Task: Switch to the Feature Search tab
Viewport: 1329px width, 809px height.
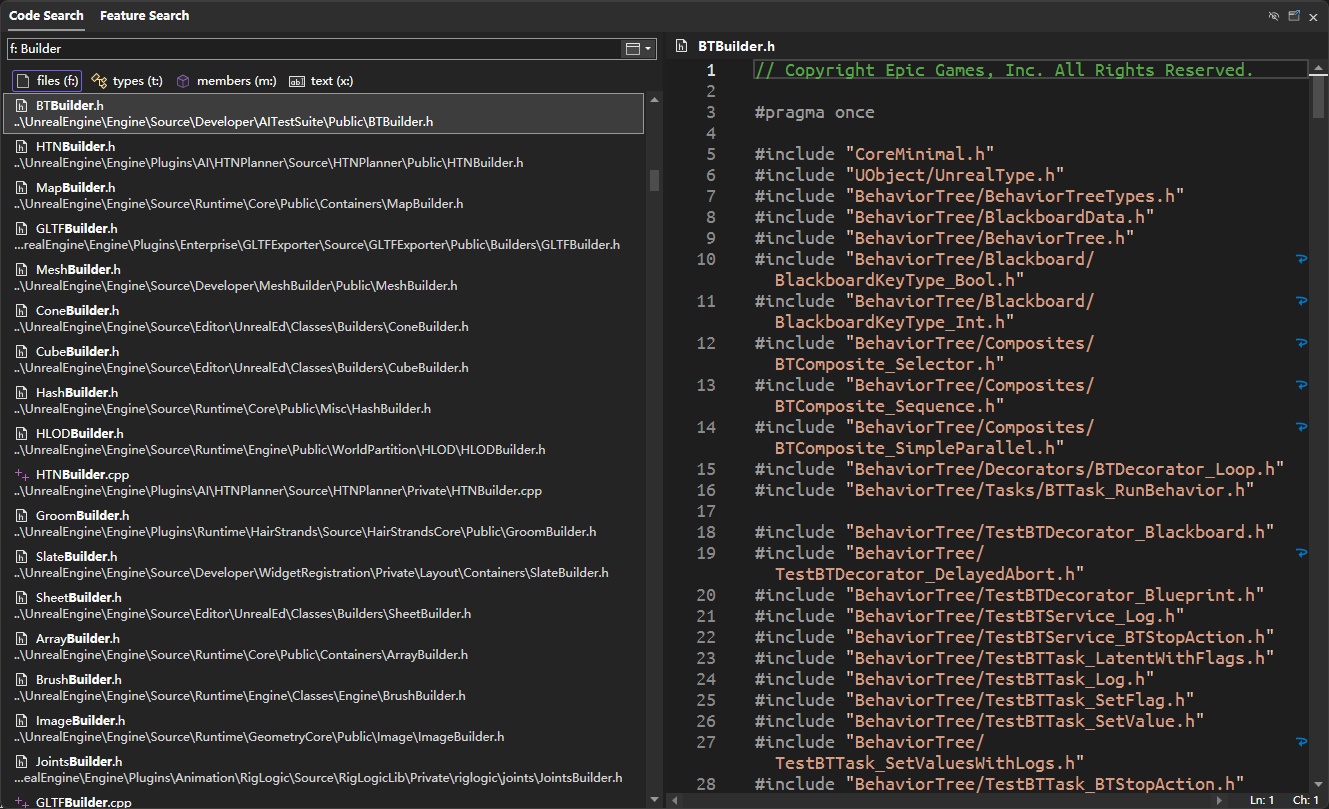Action: [x=144, y=16]
